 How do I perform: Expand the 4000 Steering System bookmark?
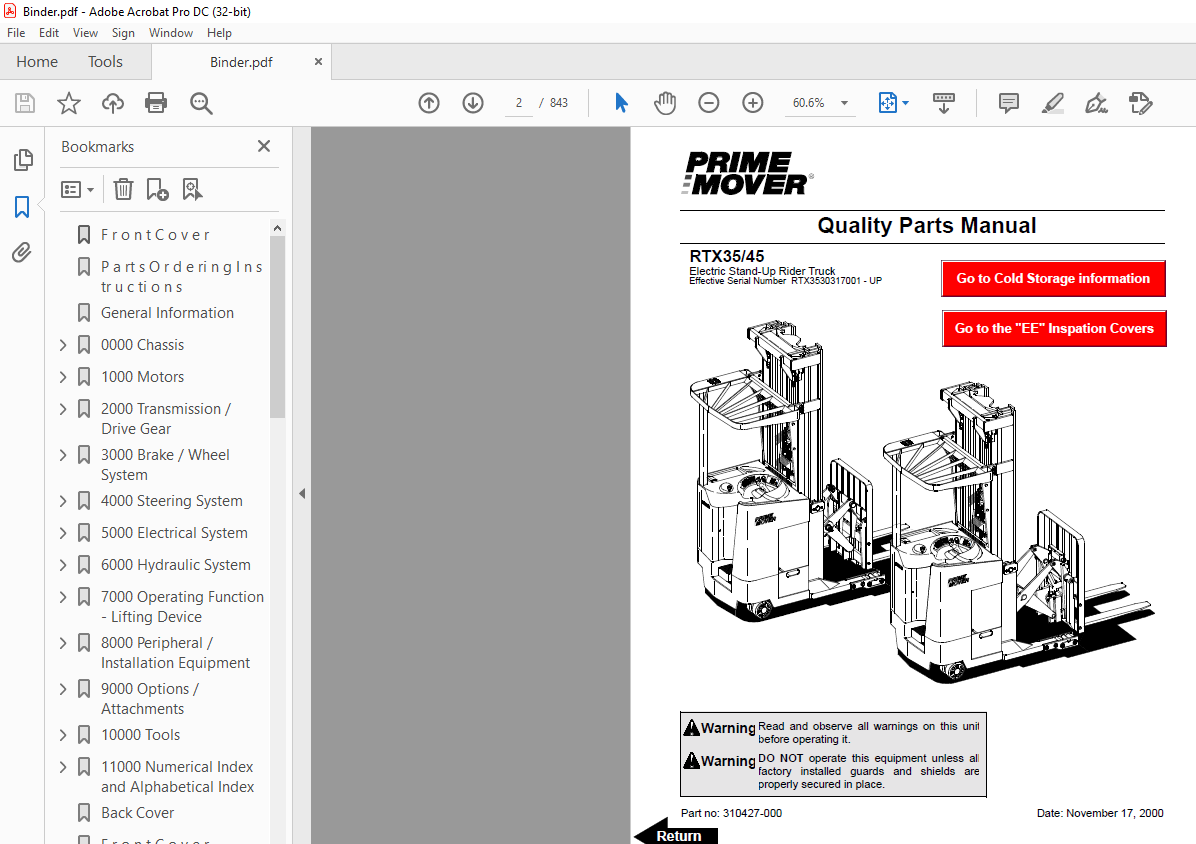click(x=63, y=502)
